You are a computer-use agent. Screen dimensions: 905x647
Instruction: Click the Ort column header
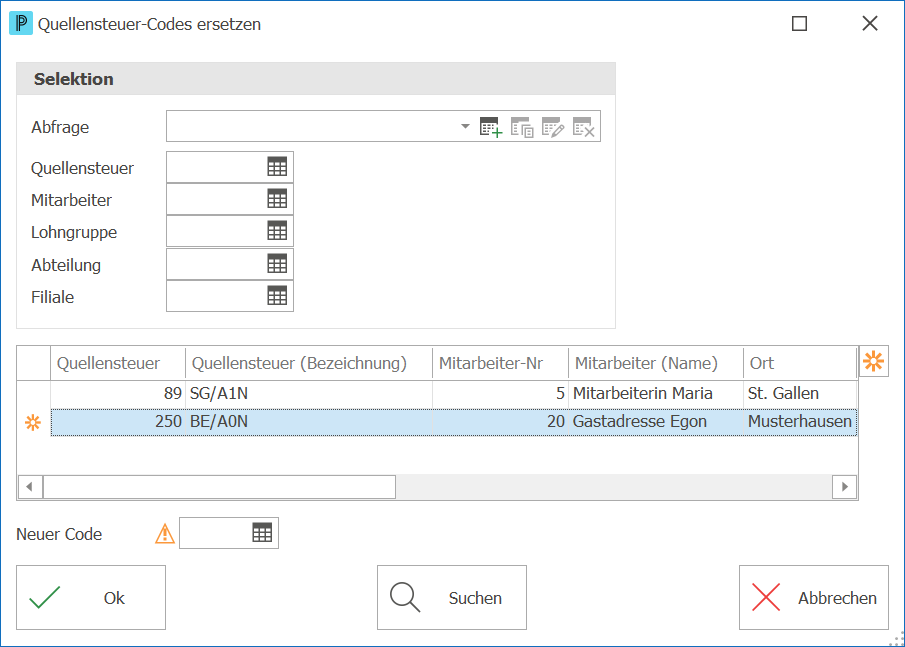[x=800, y=363]
